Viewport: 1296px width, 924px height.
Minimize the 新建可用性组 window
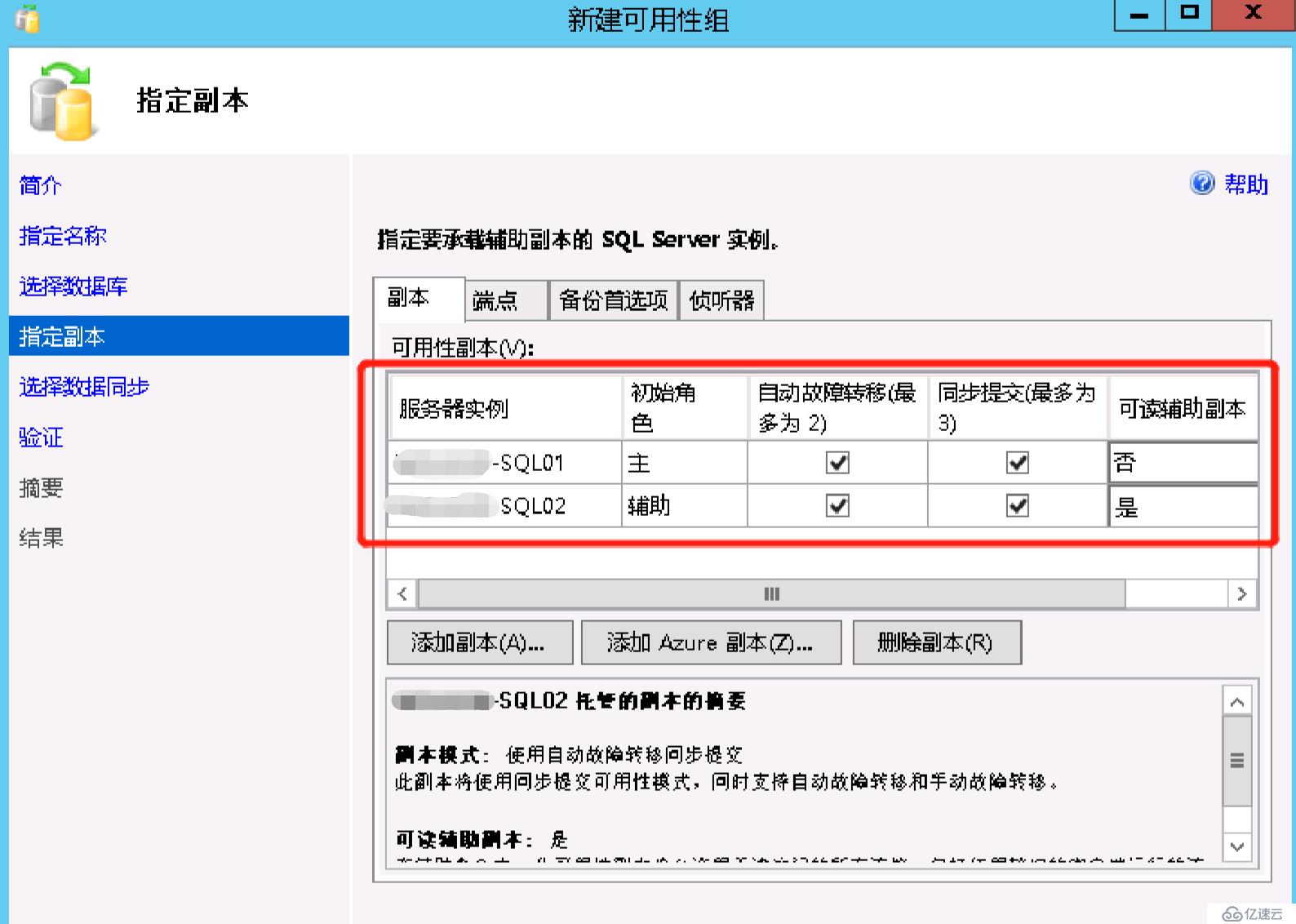click(x=1139, y=15)
